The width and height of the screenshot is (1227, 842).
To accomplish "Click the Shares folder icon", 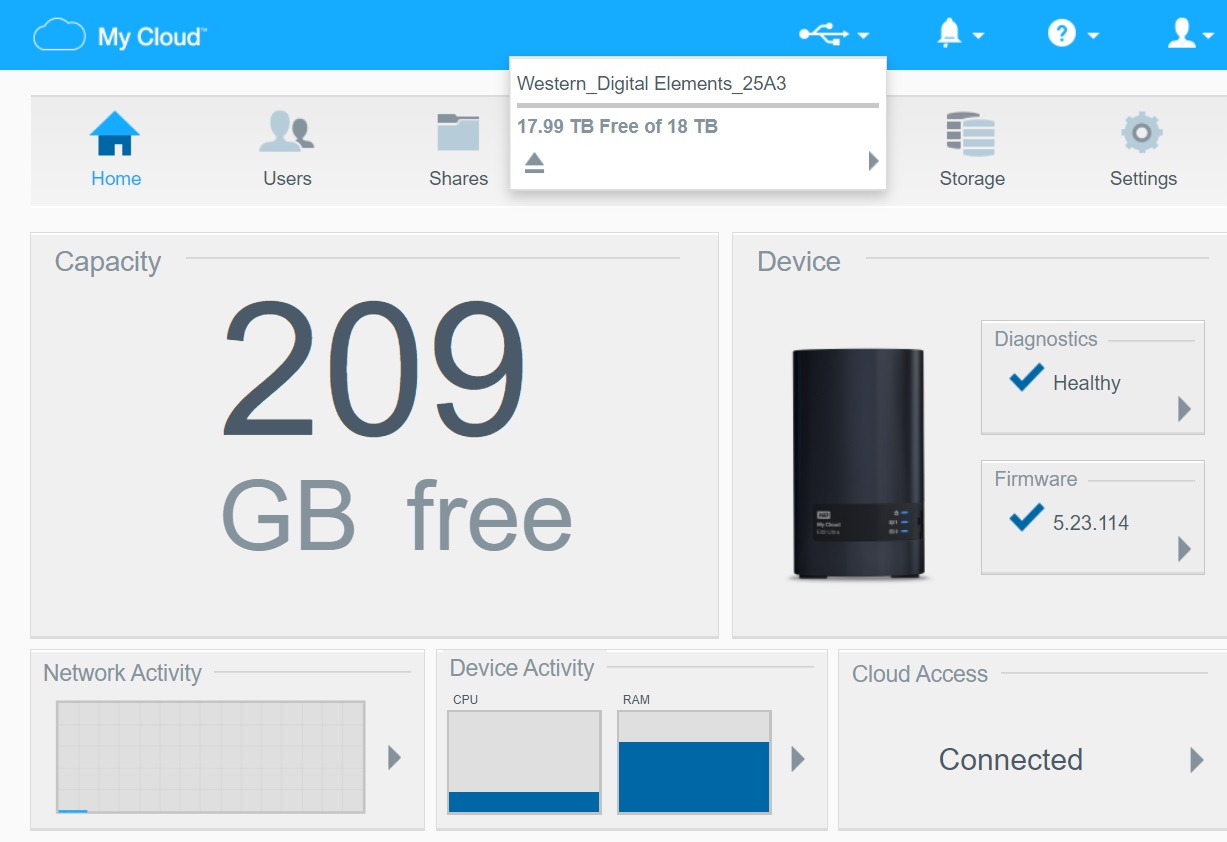I will (x=458, y=132).
